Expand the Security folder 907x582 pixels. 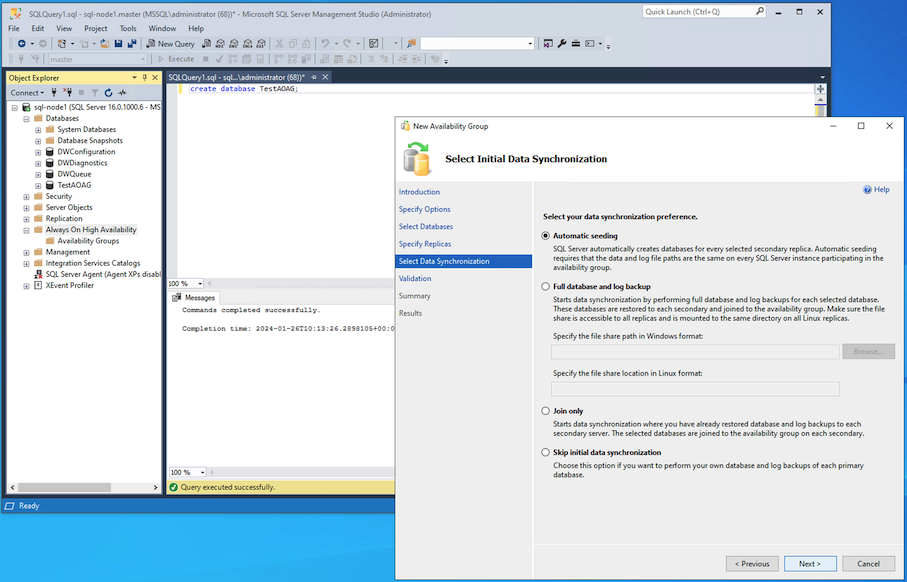coord(27,197)
